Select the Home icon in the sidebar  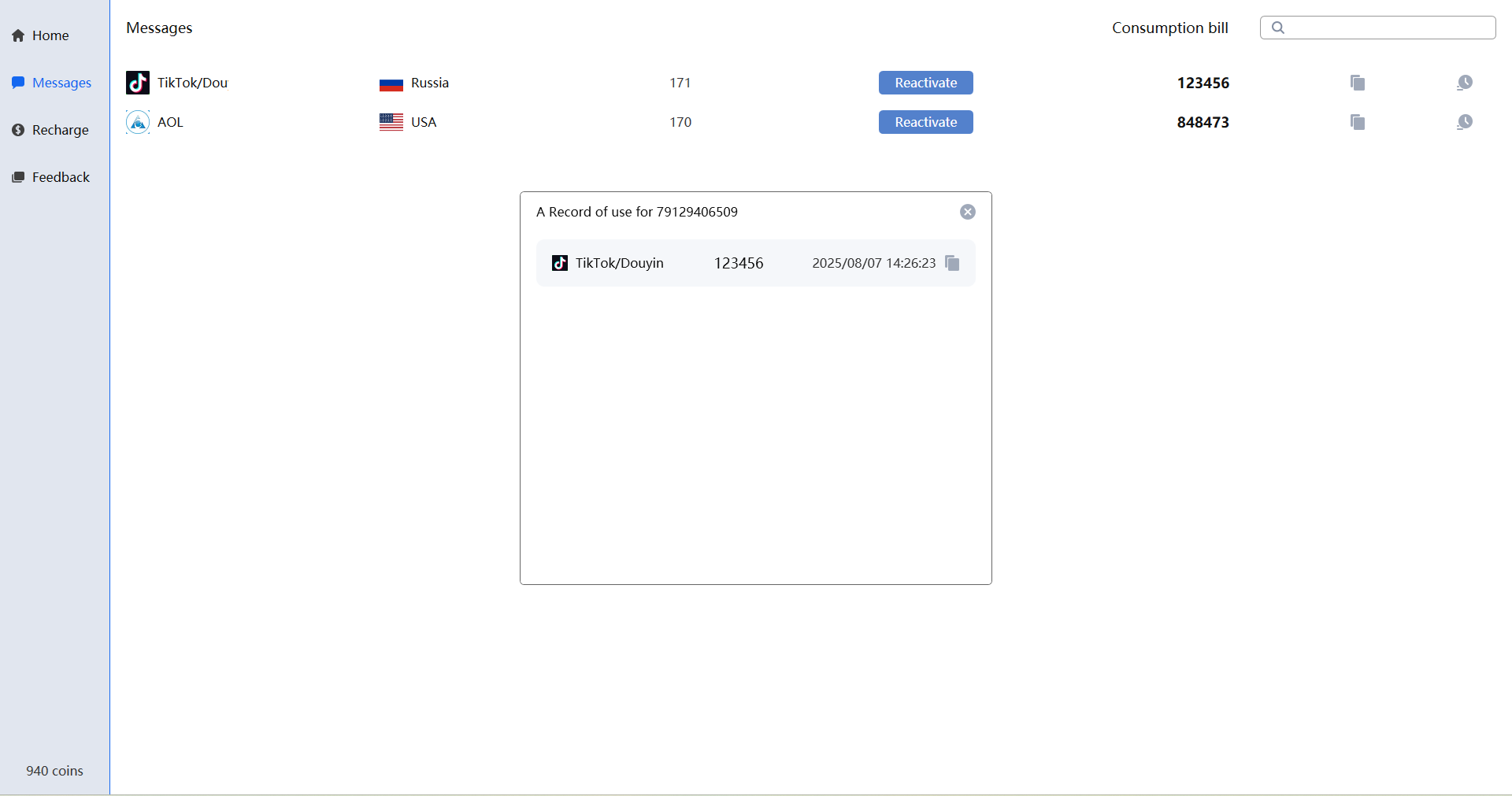pos(17,35)
